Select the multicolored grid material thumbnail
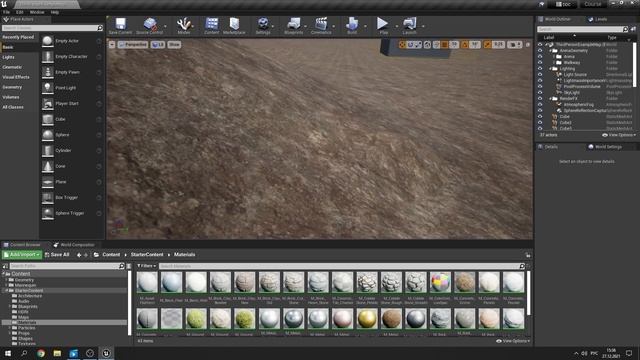 point(440,282)
